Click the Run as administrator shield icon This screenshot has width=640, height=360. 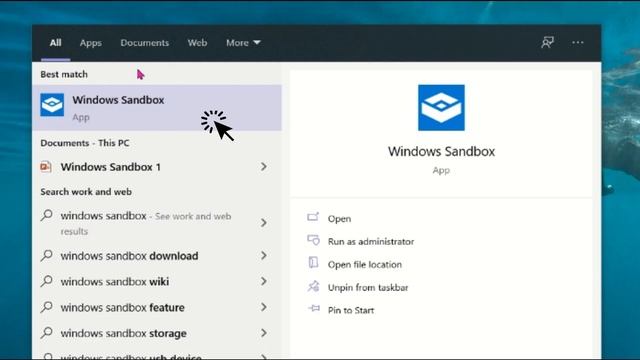click(313, 240)
